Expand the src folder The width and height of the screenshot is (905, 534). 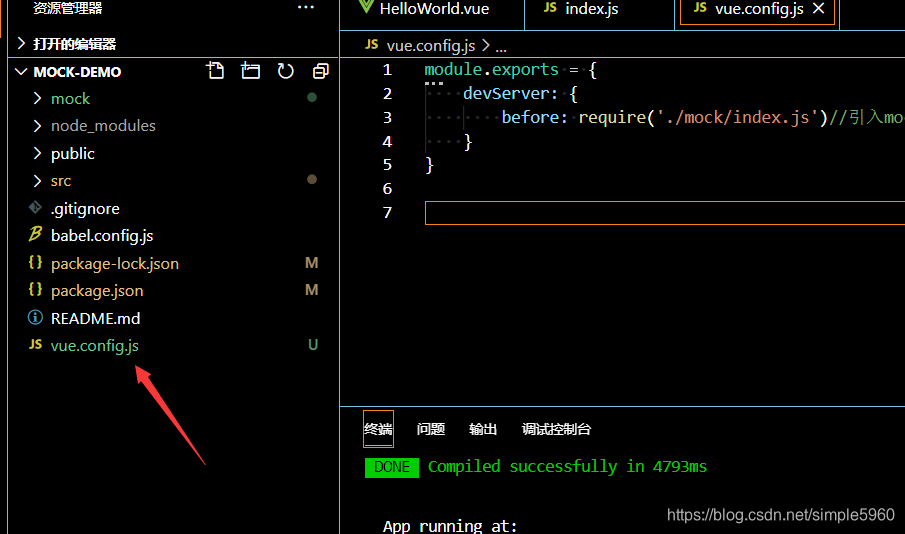point(38,181)
